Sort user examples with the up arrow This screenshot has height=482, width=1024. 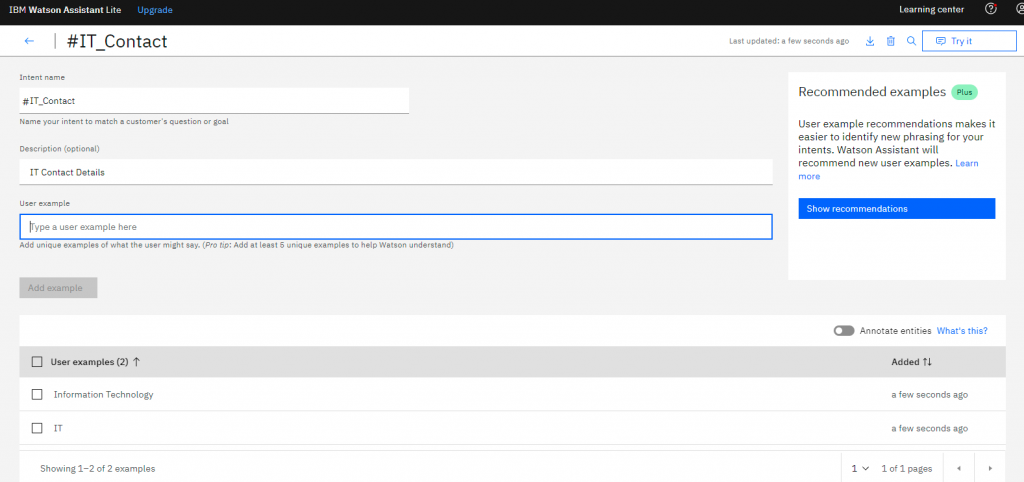(136, 362)
